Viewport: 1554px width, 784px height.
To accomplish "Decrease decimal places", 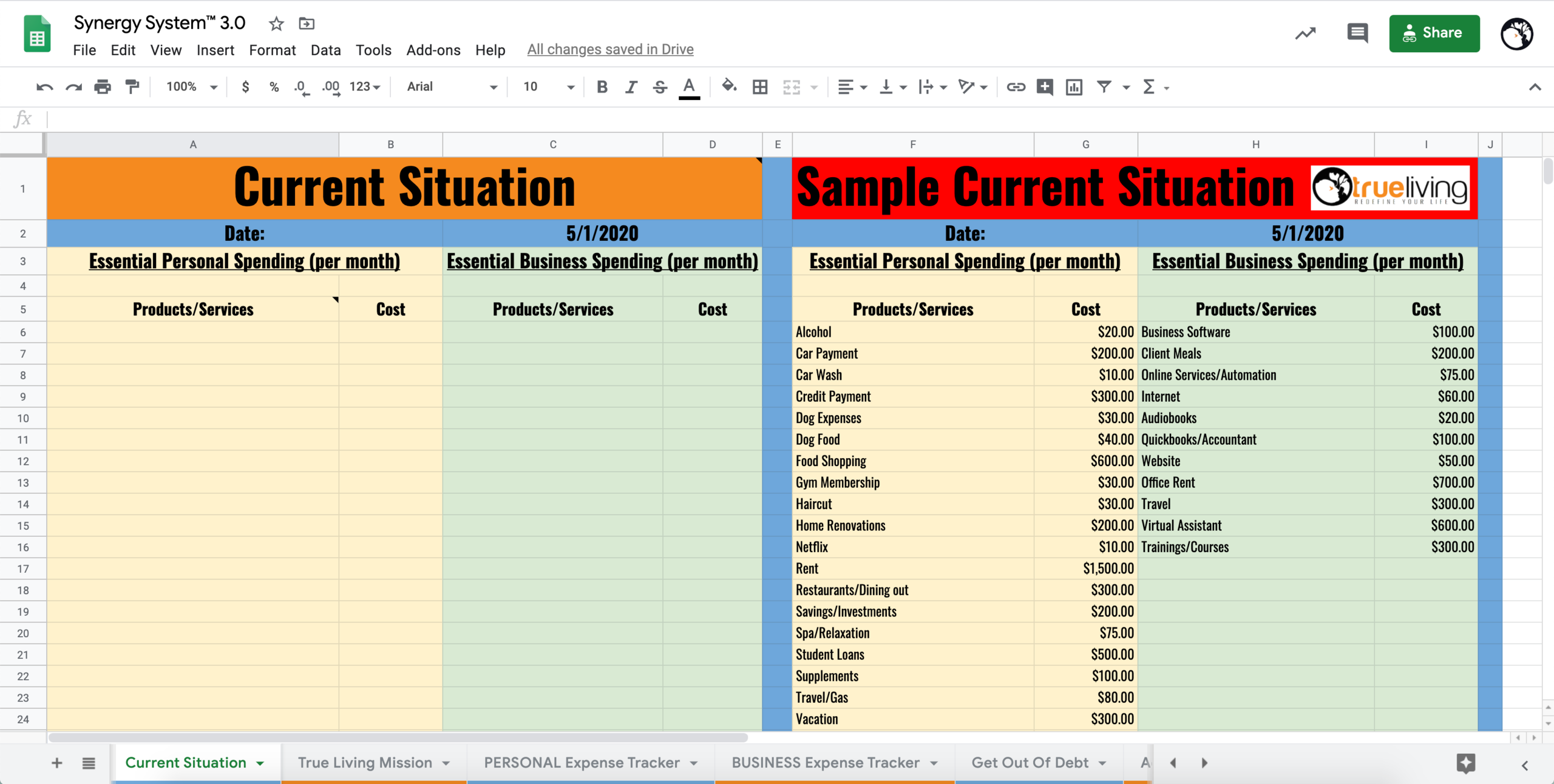I will click(302, 87).
